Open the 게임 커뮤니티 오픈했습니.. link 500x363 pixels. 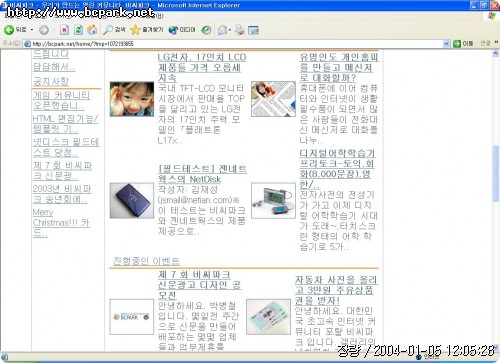point(62,101)
